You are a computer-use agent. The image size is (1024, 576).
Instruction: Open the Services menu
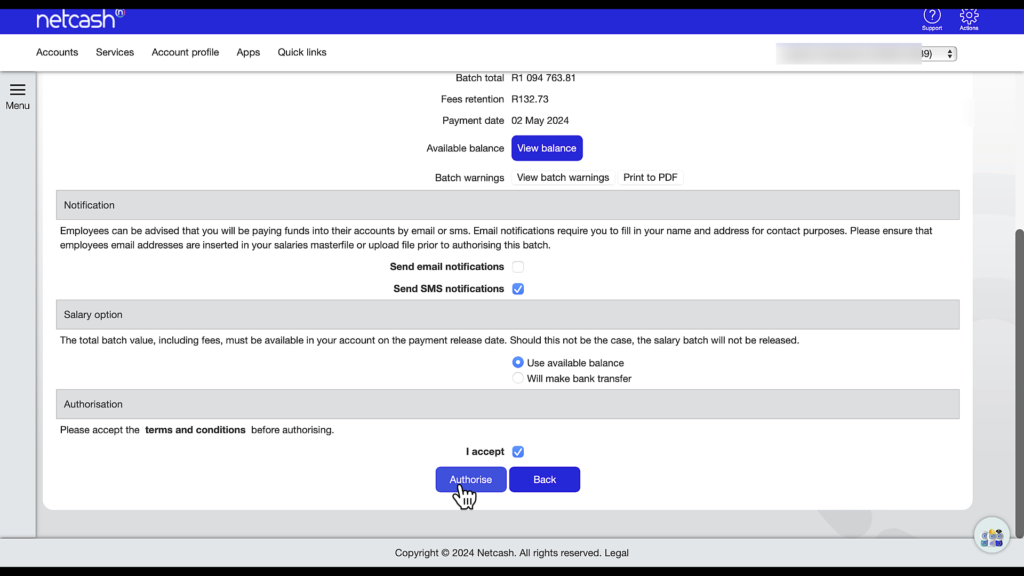(x=115, y=52)
